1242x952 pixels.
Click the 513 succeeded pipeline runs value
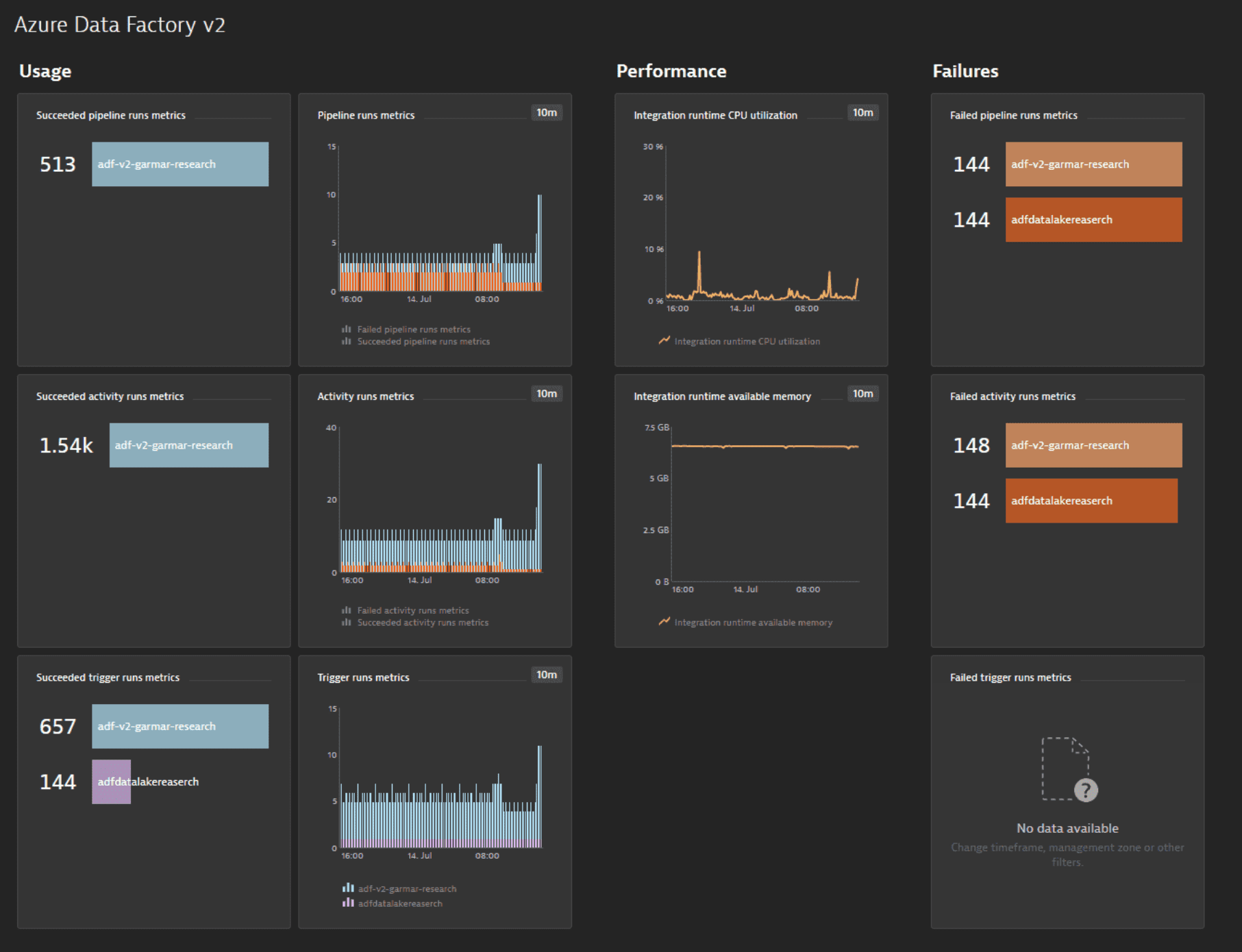point(58,164)
